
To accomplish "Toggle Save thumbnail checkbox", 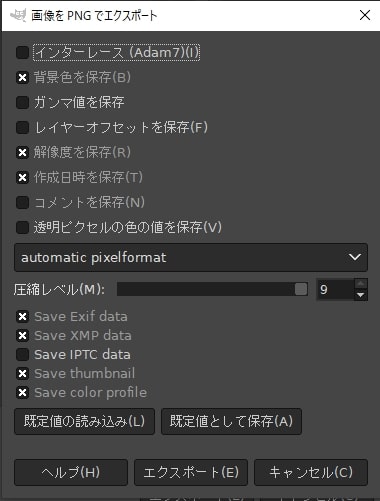I will 22,373.
